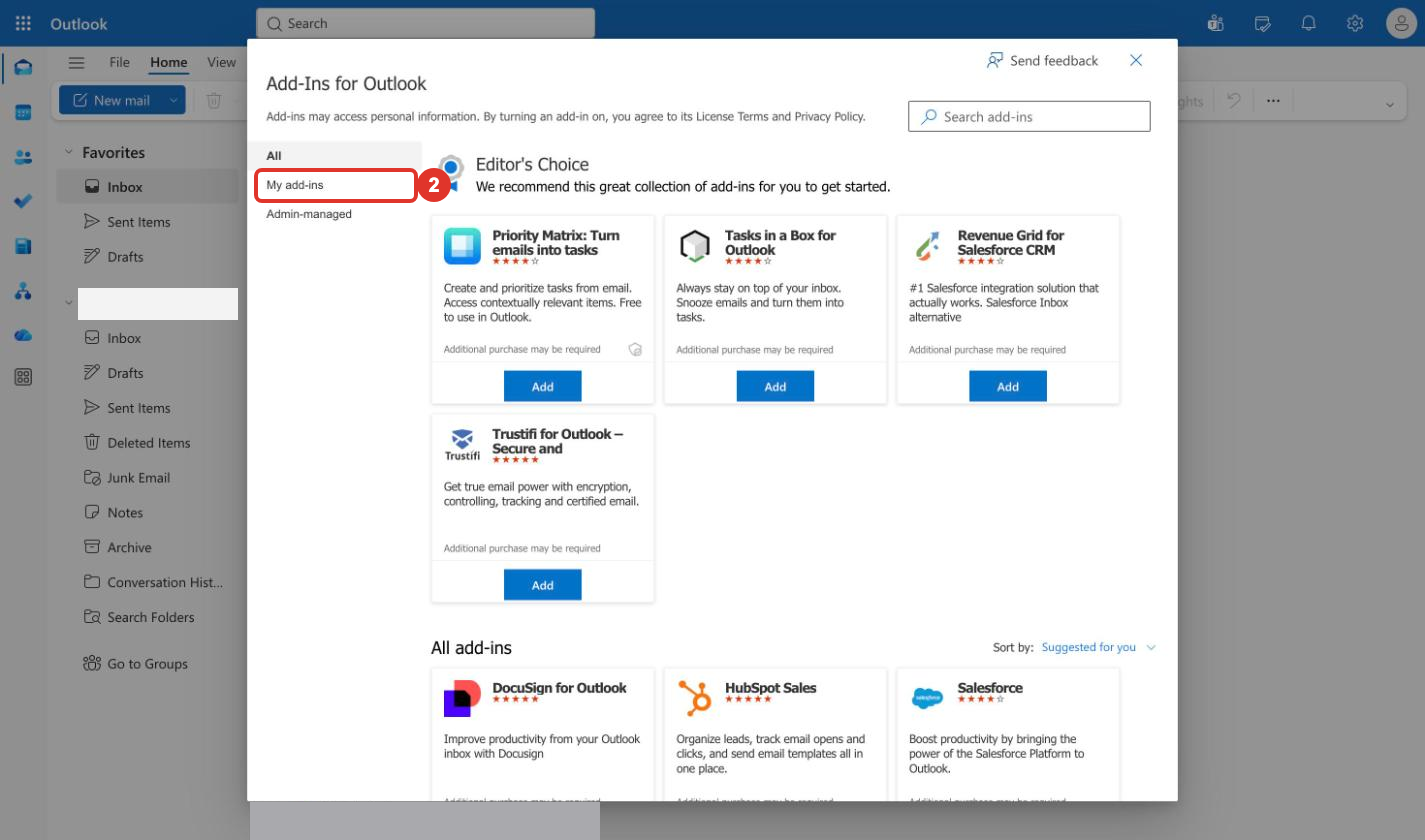
Task: Click the Revenue Grid add-in icon
Action: point(928,246)
